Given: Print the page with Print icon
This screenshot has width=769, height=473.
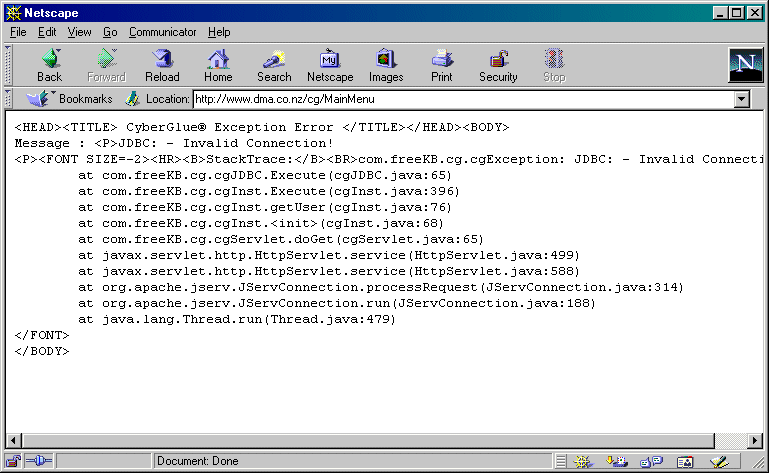Looking at the screenshot, I should tap(442, 66).
